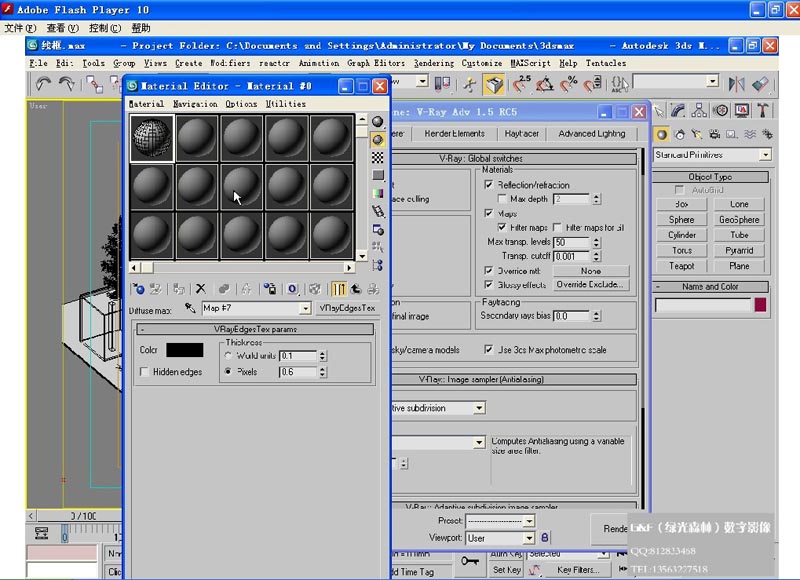Screen dimensions: 800x580
Task: Toggle the Spinner Snap magnet
Action: pyautogui.click(x=592, y=84)
